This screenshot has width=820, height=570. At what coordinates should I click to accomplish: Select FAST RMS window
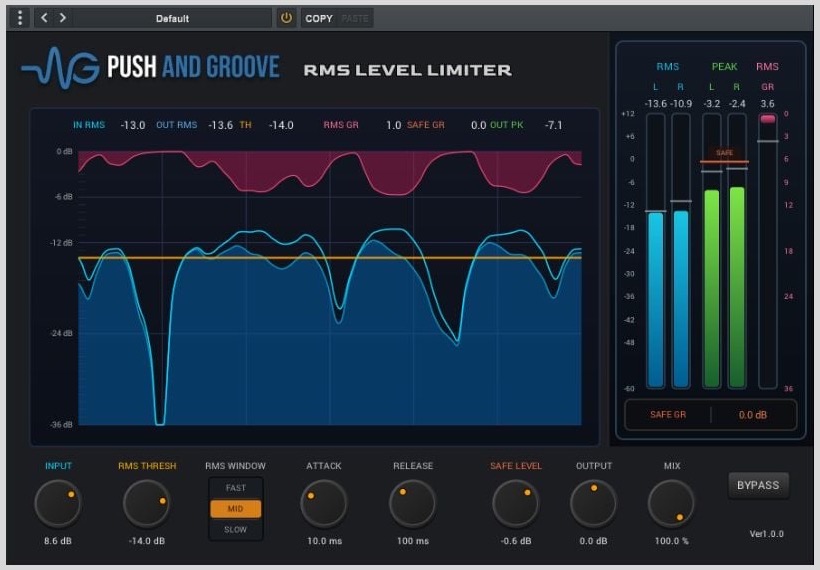pos(235,487)
